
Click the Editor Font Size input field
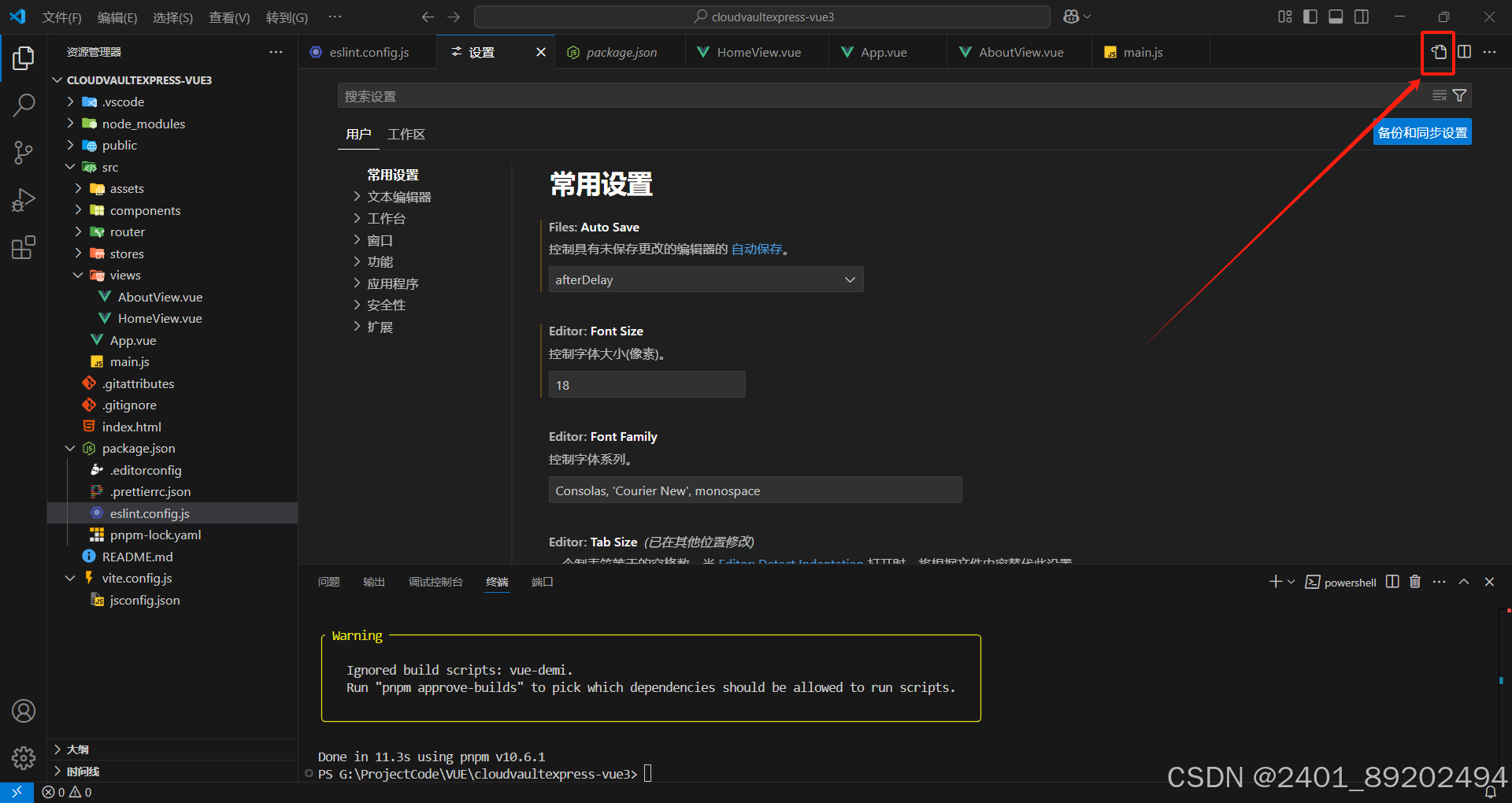click(x=646, y=384)
